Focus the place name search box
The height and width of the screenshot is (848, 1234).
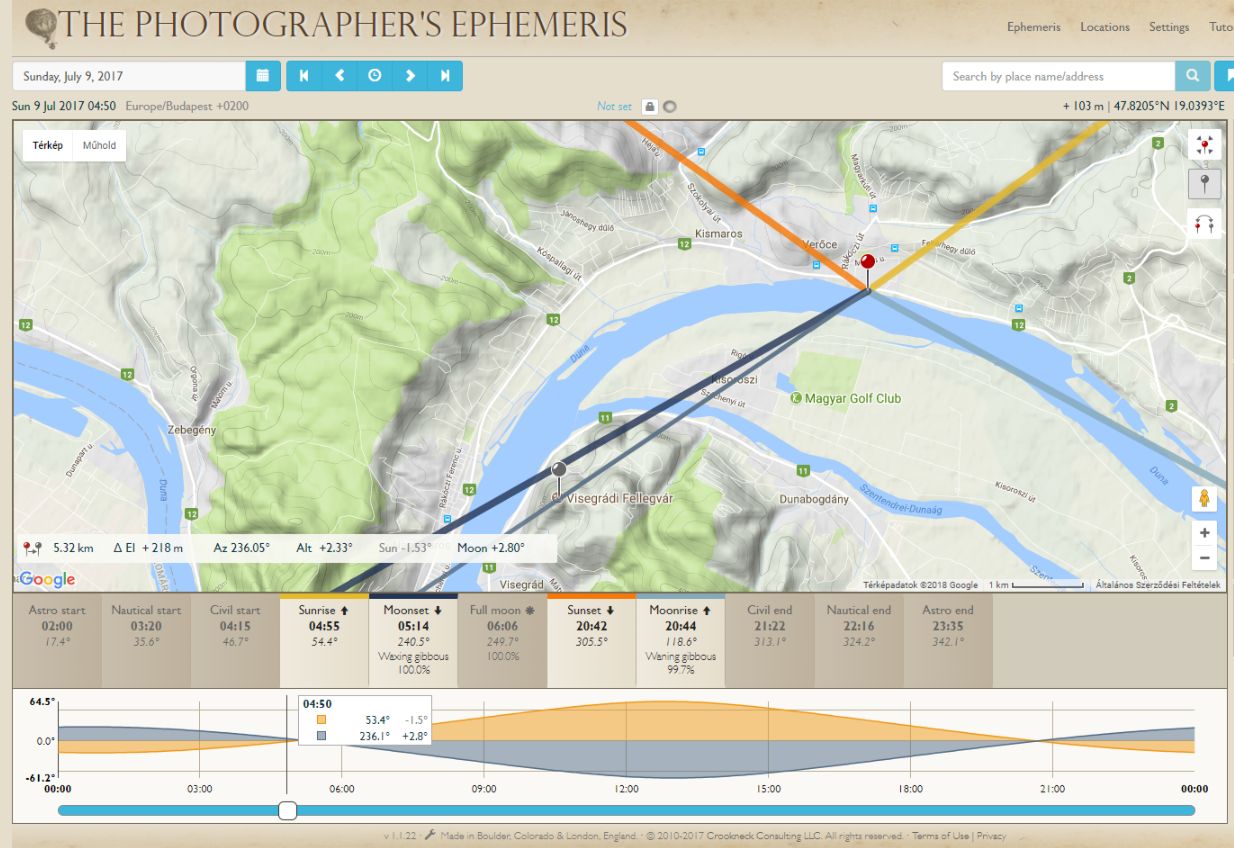(x=1058, y=76)
